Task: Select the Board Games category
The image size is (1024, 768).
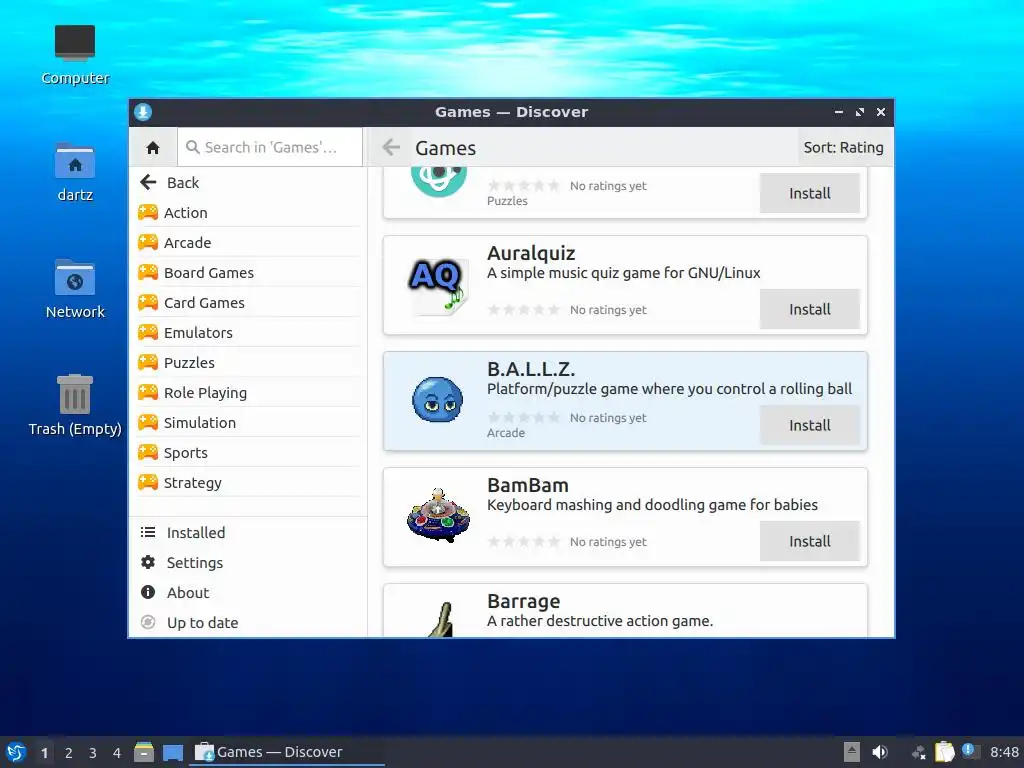Action: 248,272
